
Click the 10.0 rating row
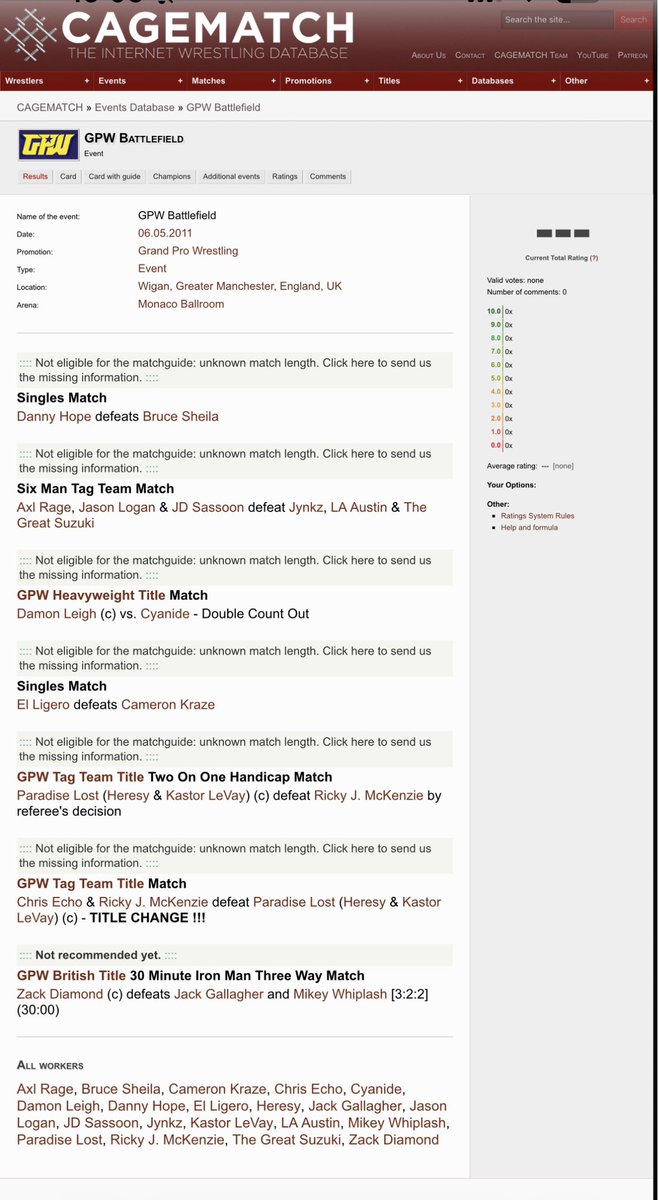500,311
